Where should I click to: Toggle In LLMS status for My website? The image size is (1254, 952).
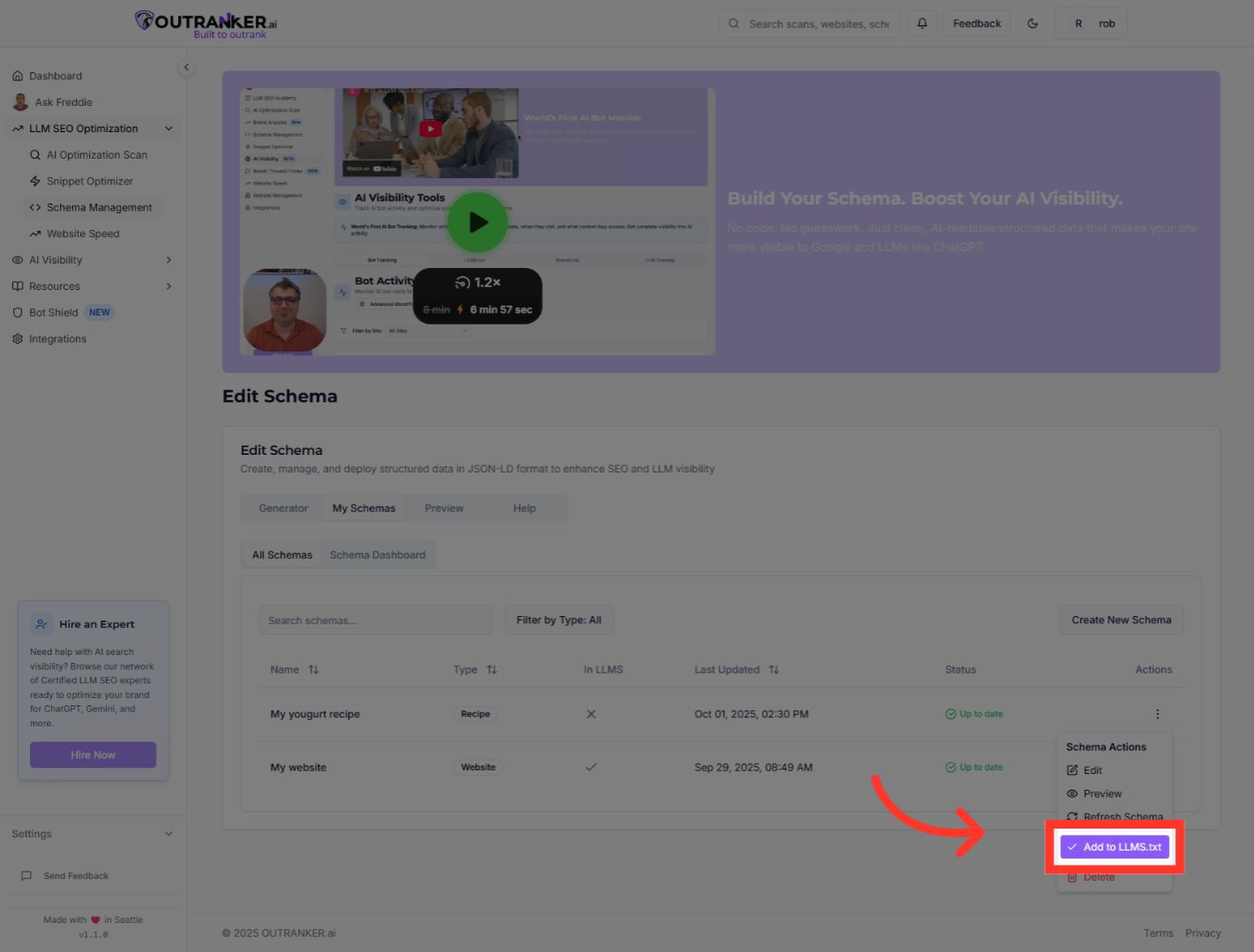pyautogui.click(x=591, y=767)
